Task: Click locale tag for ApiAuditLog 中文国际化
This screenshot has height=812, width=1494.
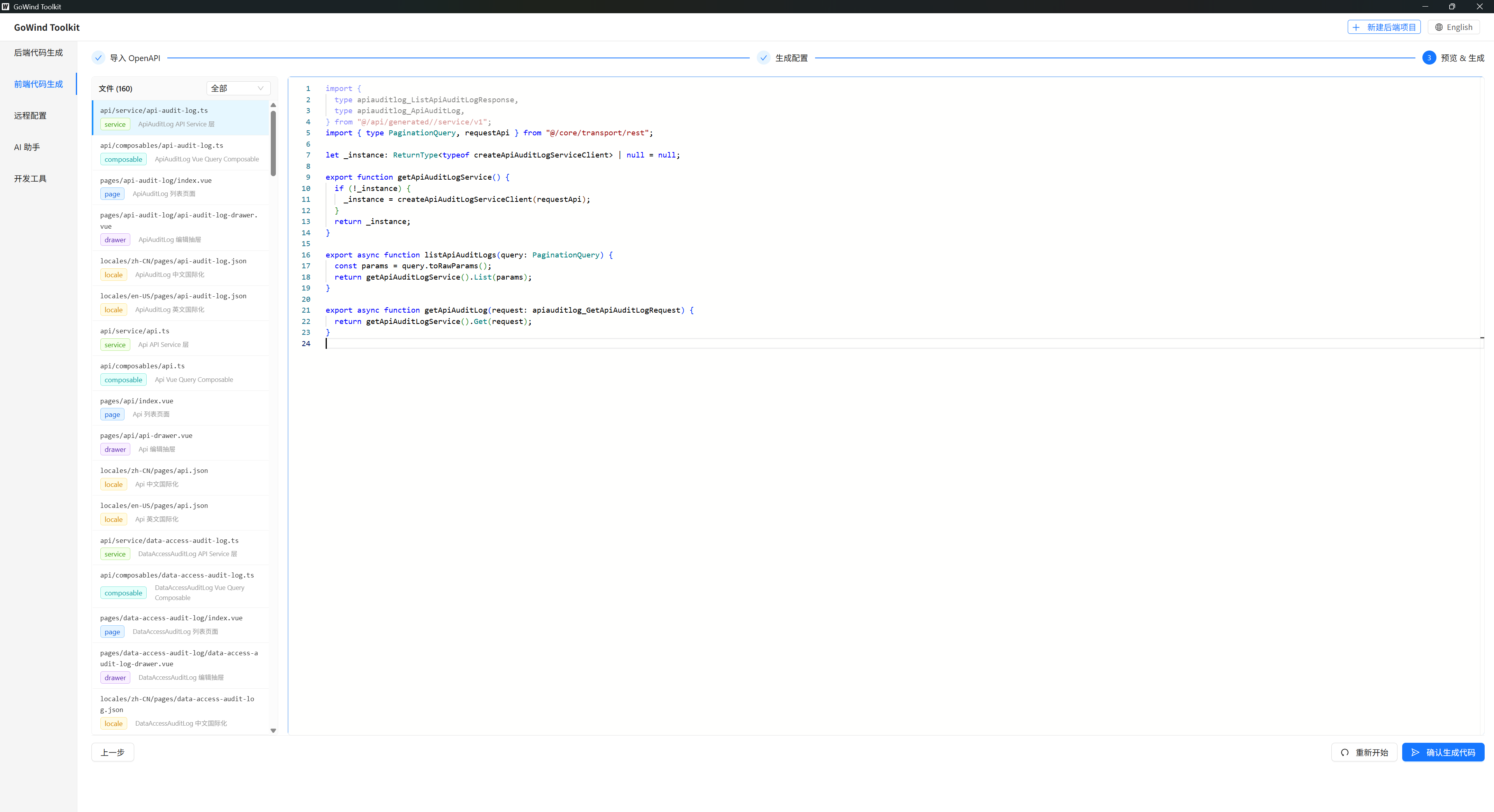Action: (x=113, y=275)
